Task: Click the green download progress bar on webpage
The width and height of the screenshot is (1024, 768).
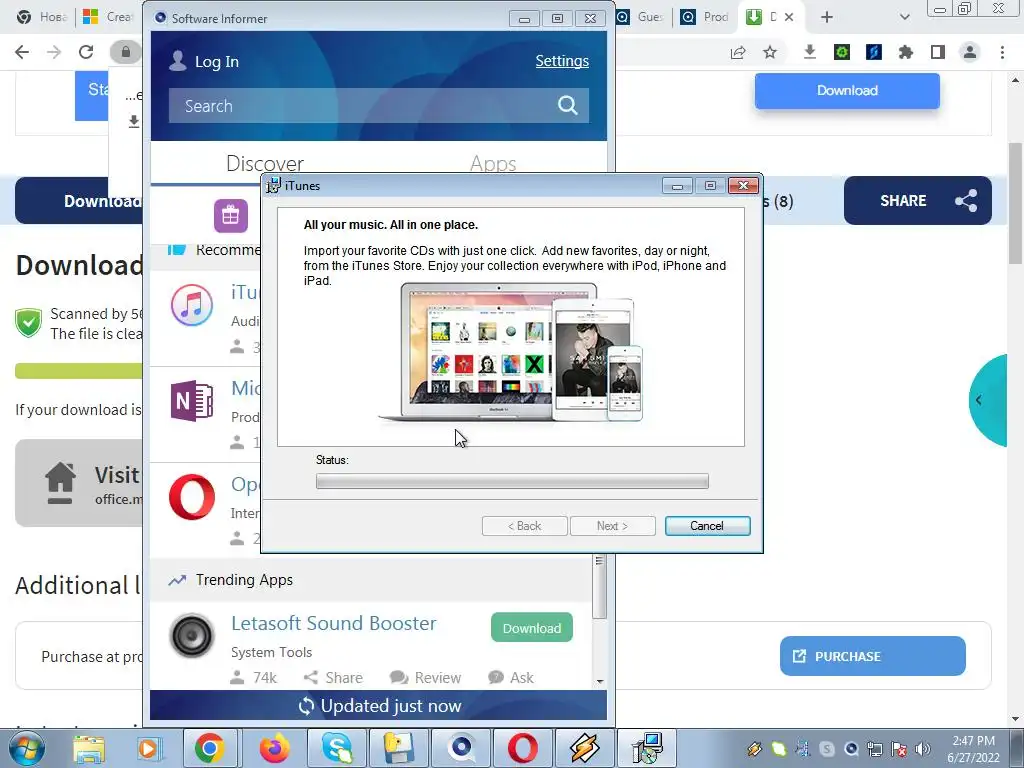Action: click(x=78, y=371)
